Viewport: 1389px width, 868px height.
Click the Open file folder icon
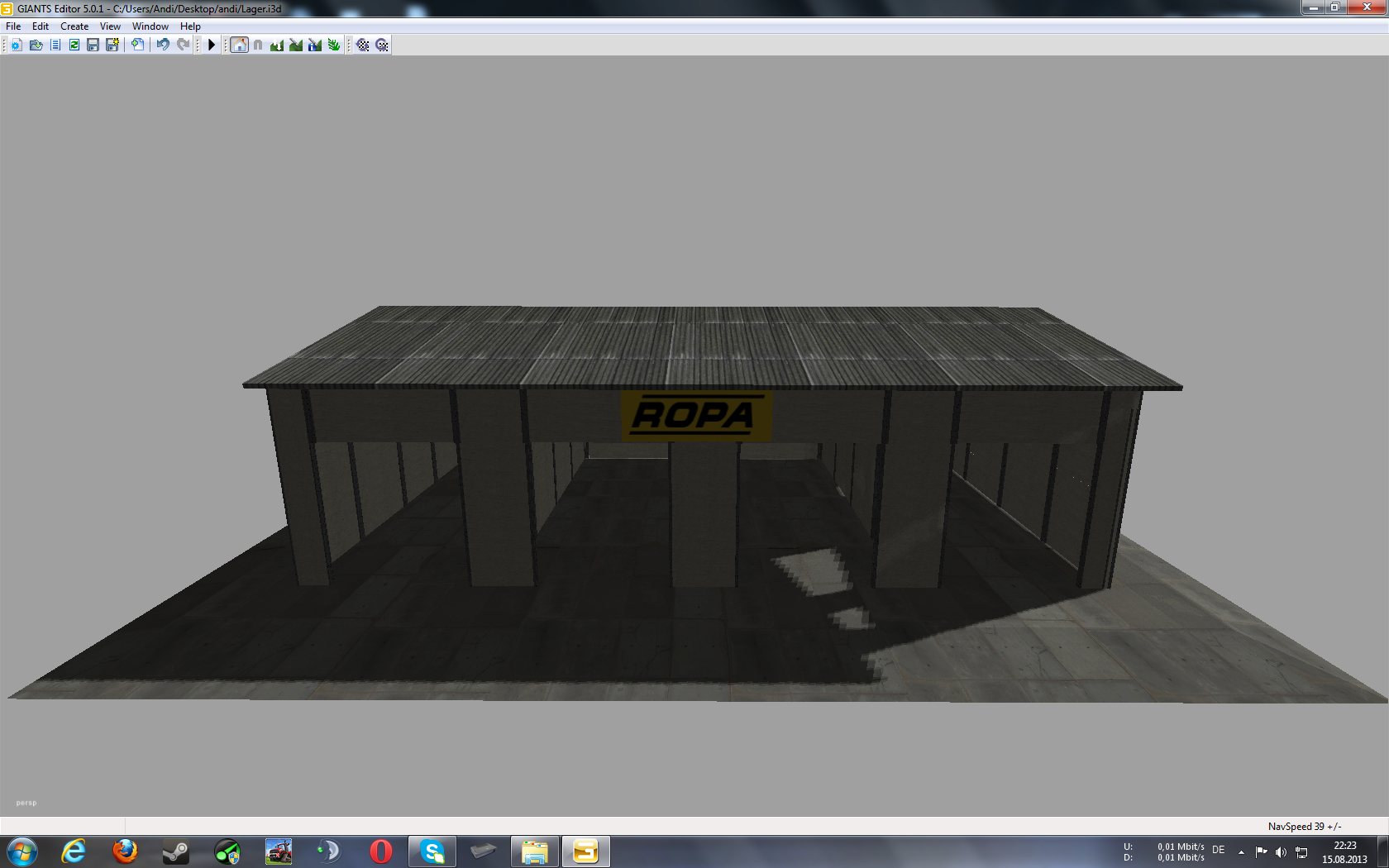(36, 45)
